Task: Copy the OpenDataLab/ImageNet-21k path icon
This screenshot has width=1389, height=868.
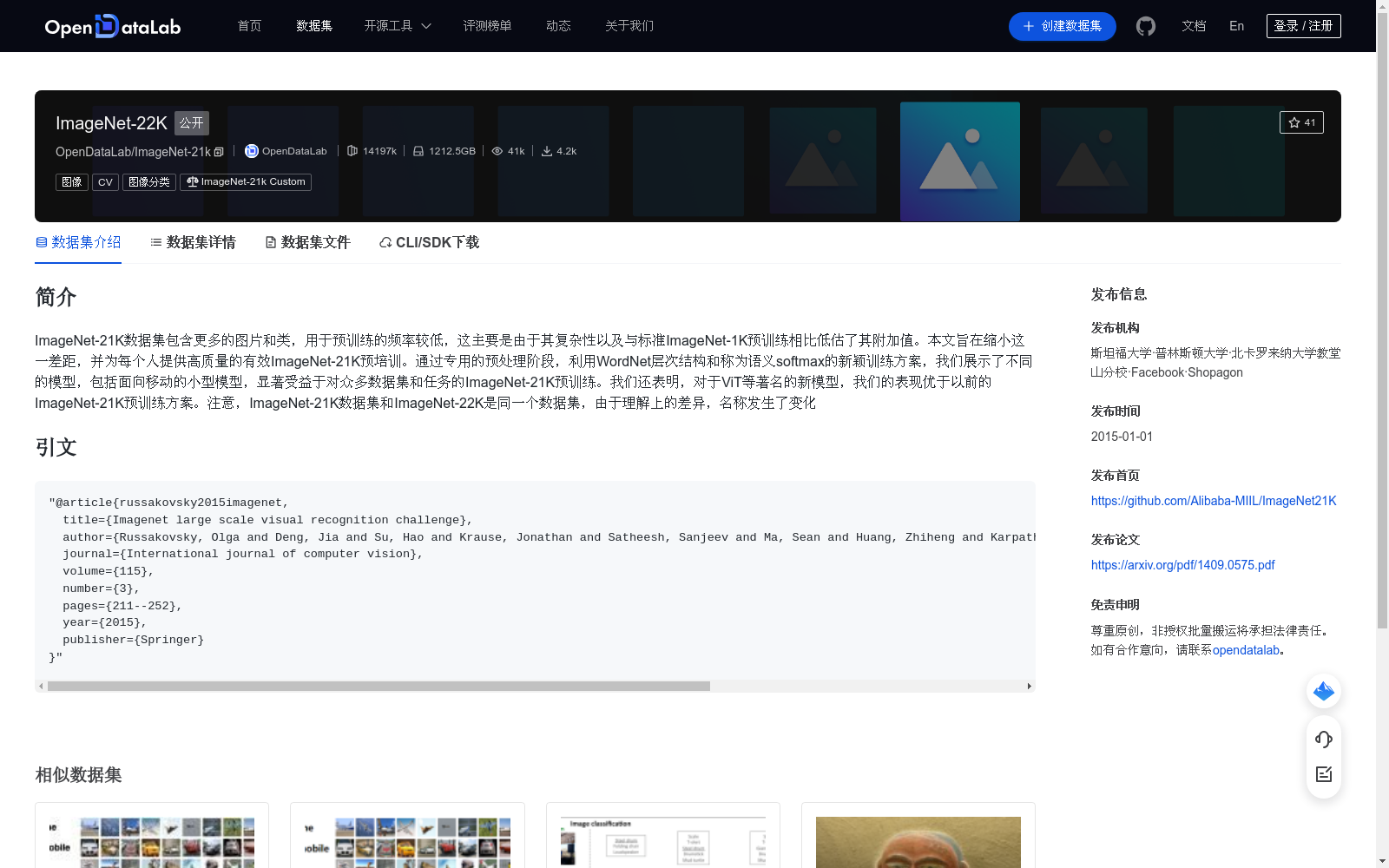Action: [x=219, y=152]
